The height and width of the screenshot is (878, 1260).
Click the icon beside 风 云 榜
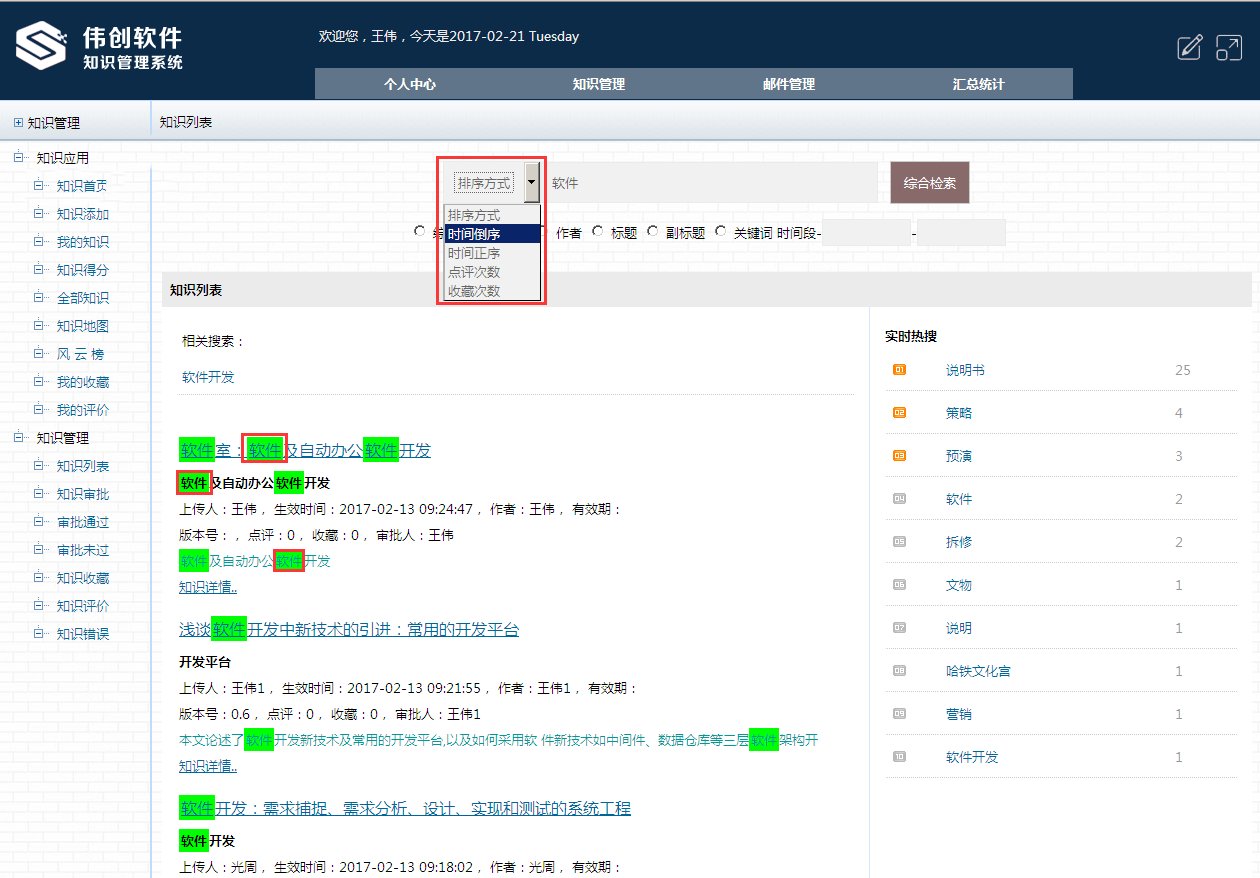pyautogui.click(x=37, y=353)
